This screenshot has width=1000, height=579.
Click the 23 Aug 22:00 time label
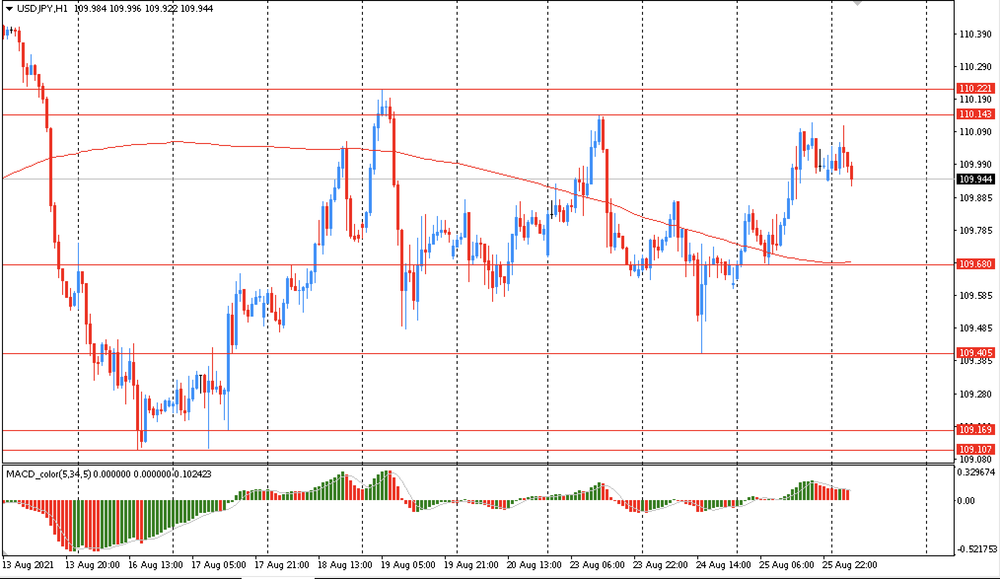coord(660,565)
